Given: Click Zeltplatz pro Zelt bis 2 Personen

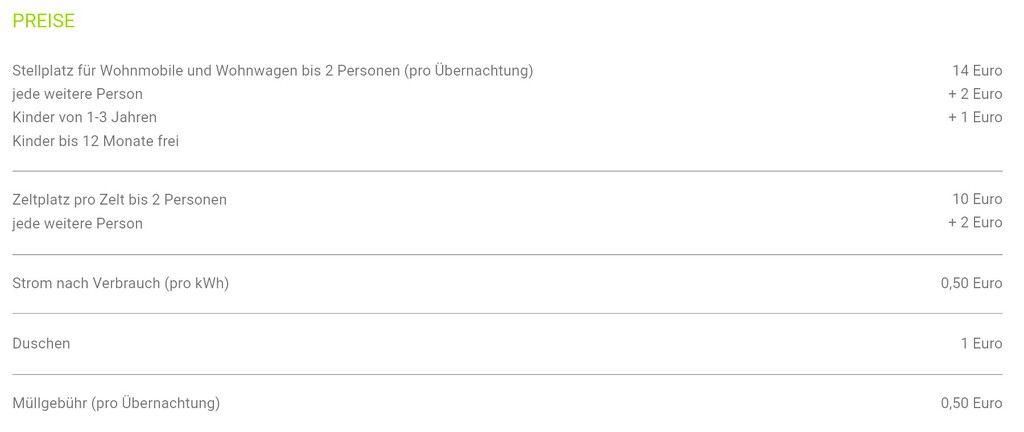Looking at the screenshot, I should (120, 200).
